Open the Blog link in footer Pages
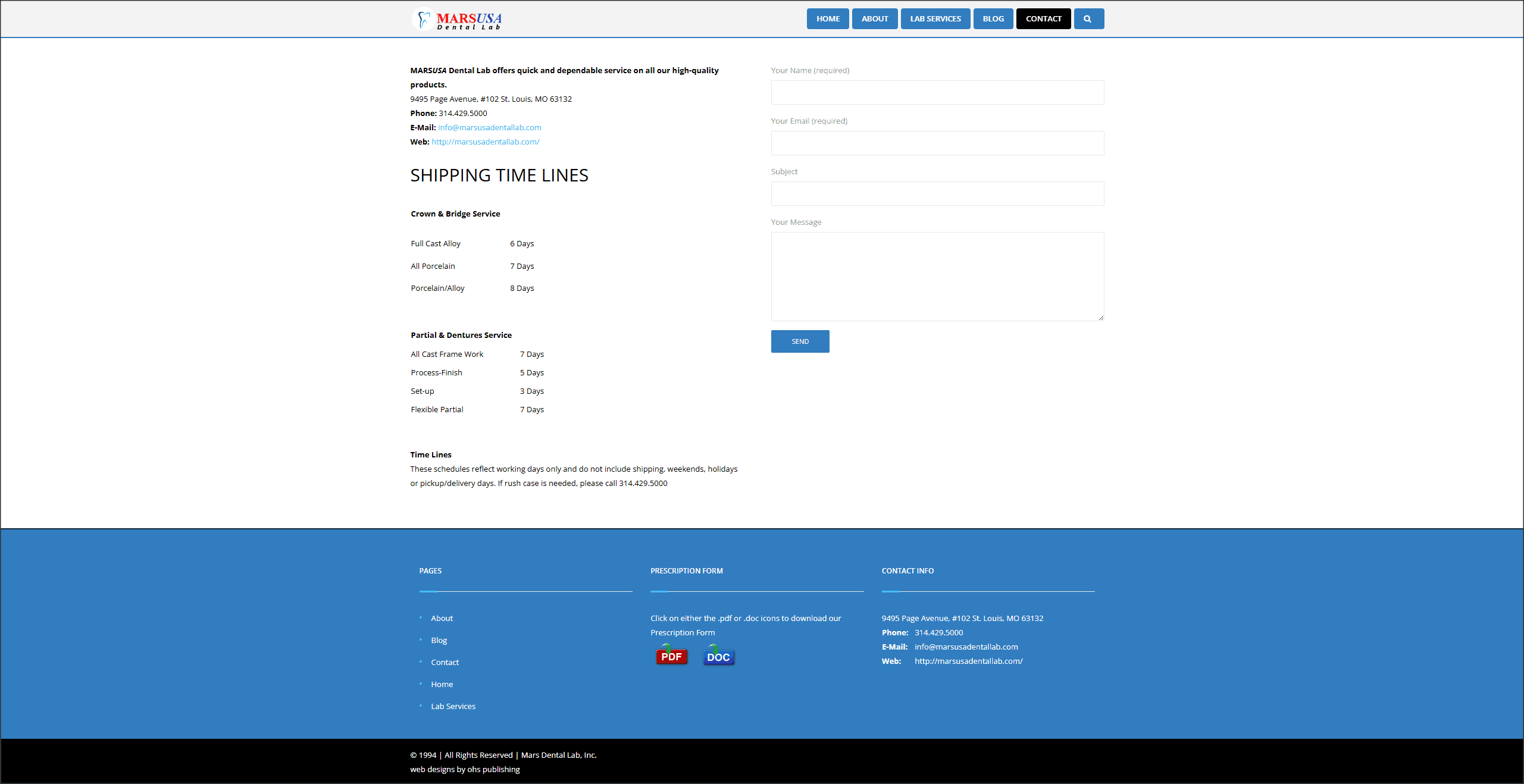Screen dimensions: 1524x784 point(439,641)
